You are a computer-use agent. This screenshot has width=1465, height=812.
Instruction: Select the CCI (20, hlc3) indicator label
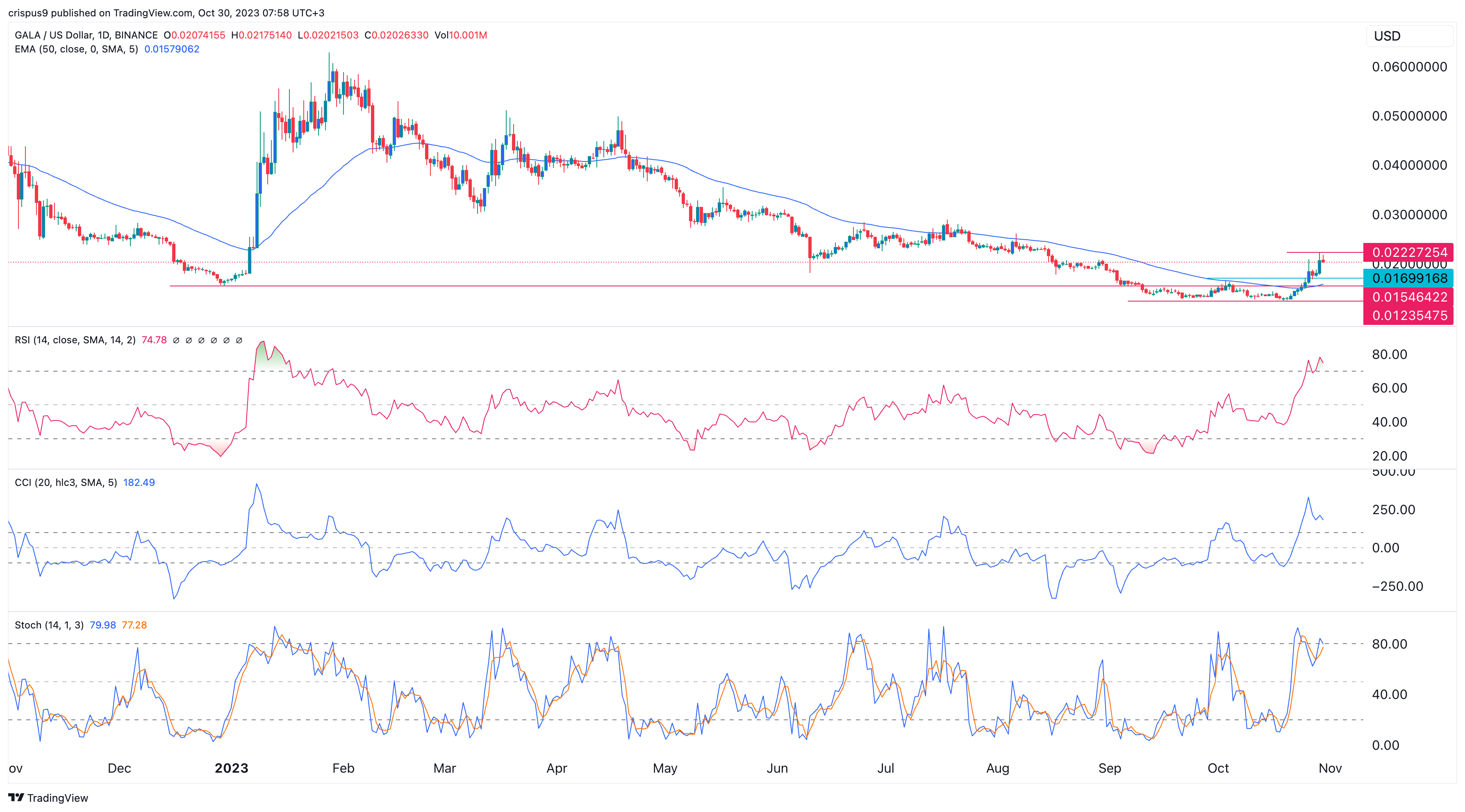(66, 483)
